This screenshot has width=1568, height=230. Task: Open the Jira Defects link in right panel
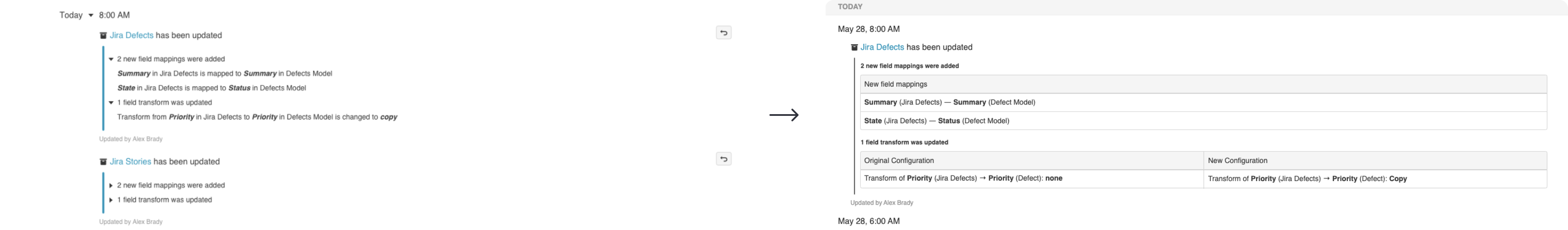[882, 47]
